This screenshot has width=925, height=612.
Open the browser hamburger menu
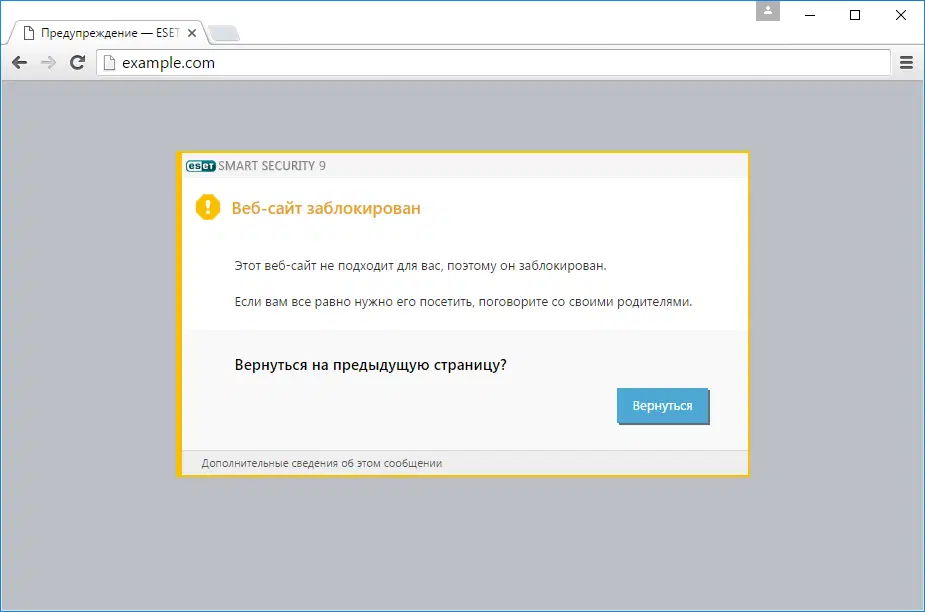pyautogui.click(x=906, y=62)
